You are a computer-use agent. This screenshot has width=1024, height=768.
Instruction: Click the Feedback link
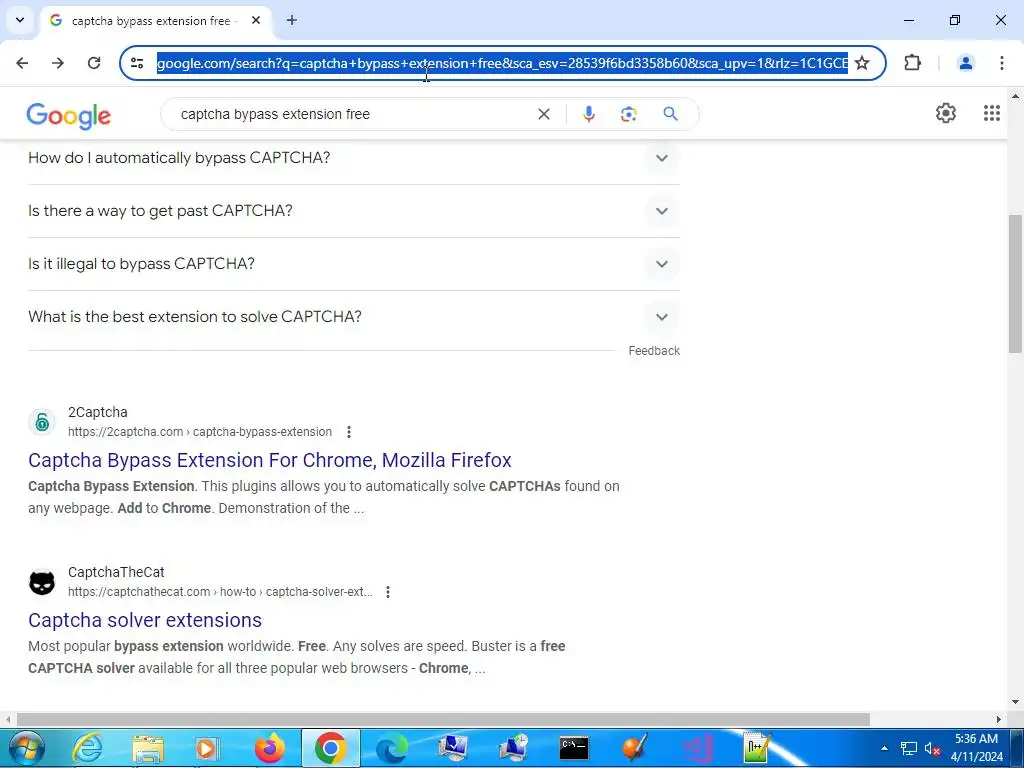(654, 351)
